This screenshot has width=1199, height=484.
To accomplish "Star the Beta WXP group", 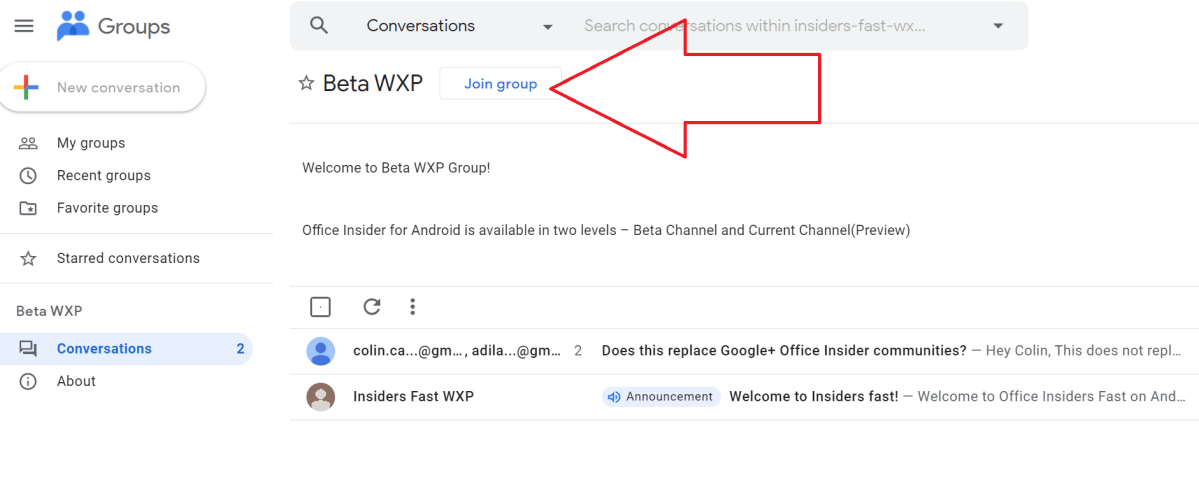I will coord(306,84).
